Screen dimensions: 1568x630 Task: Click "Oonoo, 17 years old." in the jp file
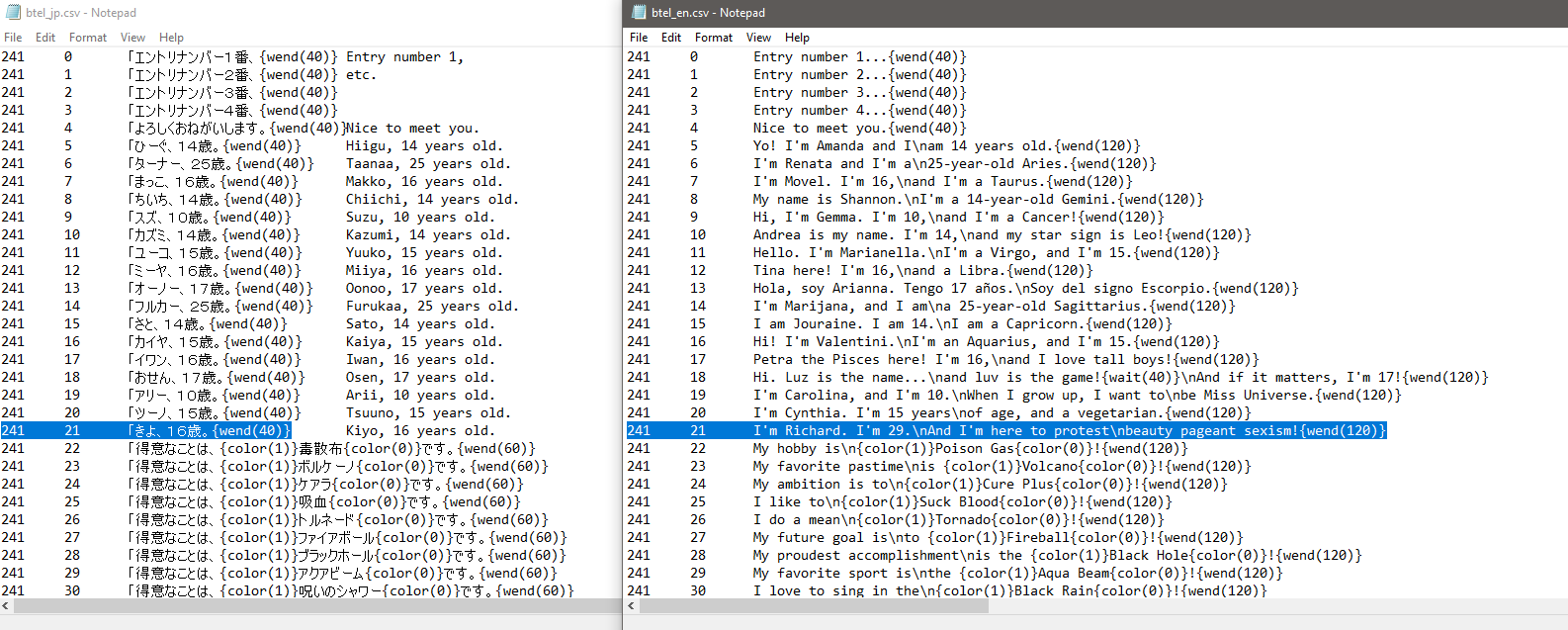click(x=424, y=288)
